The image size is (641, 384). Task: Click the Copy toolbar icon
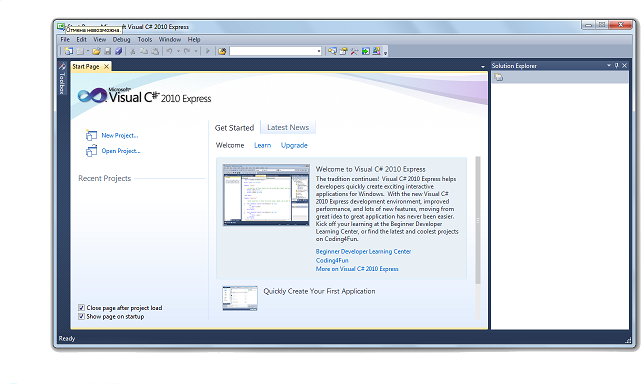(x=144, y=51)
